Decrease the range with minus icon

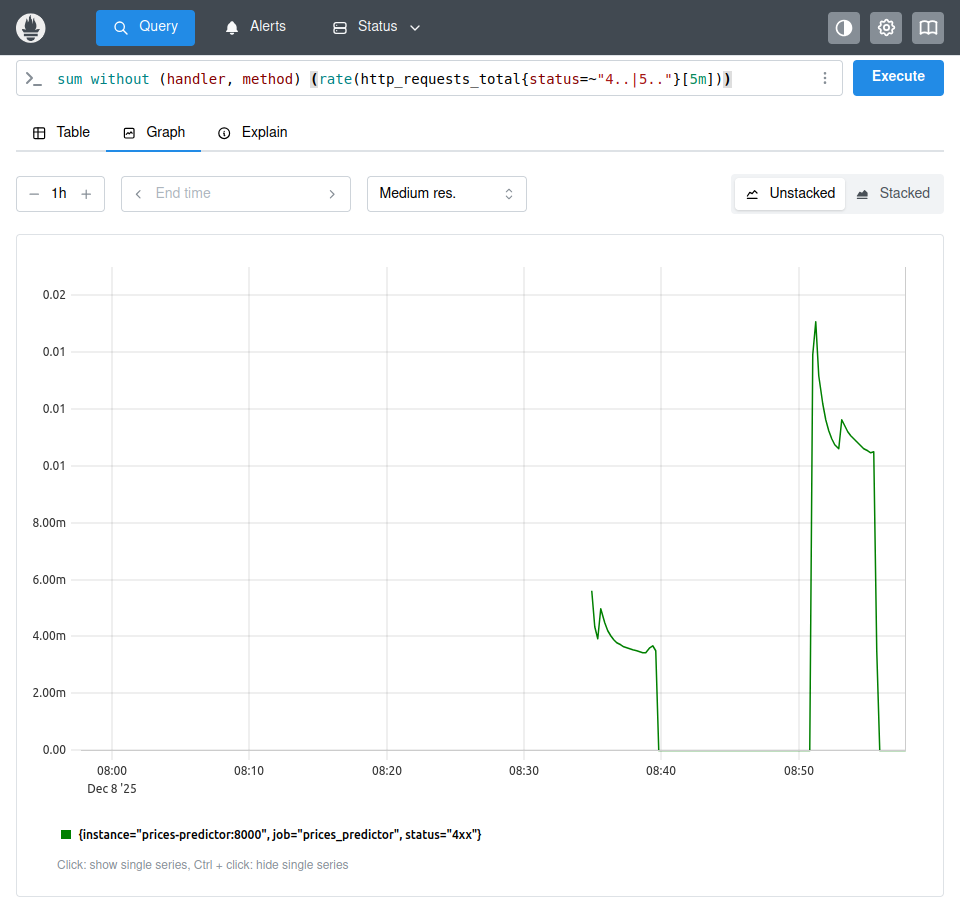click(34, 194)
